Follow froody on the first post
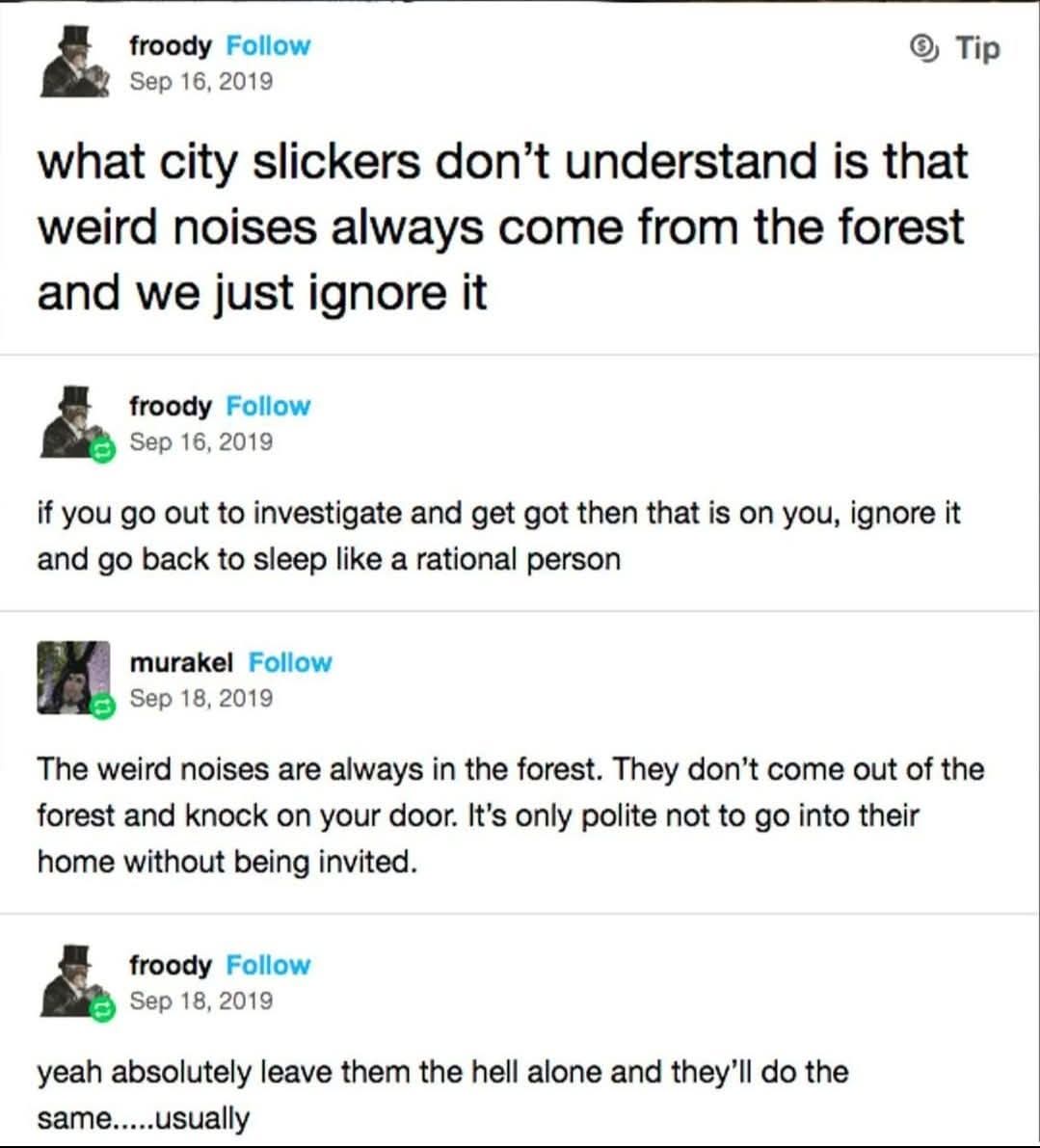This screenshot has width=1040, height=1148. [268, 45]
